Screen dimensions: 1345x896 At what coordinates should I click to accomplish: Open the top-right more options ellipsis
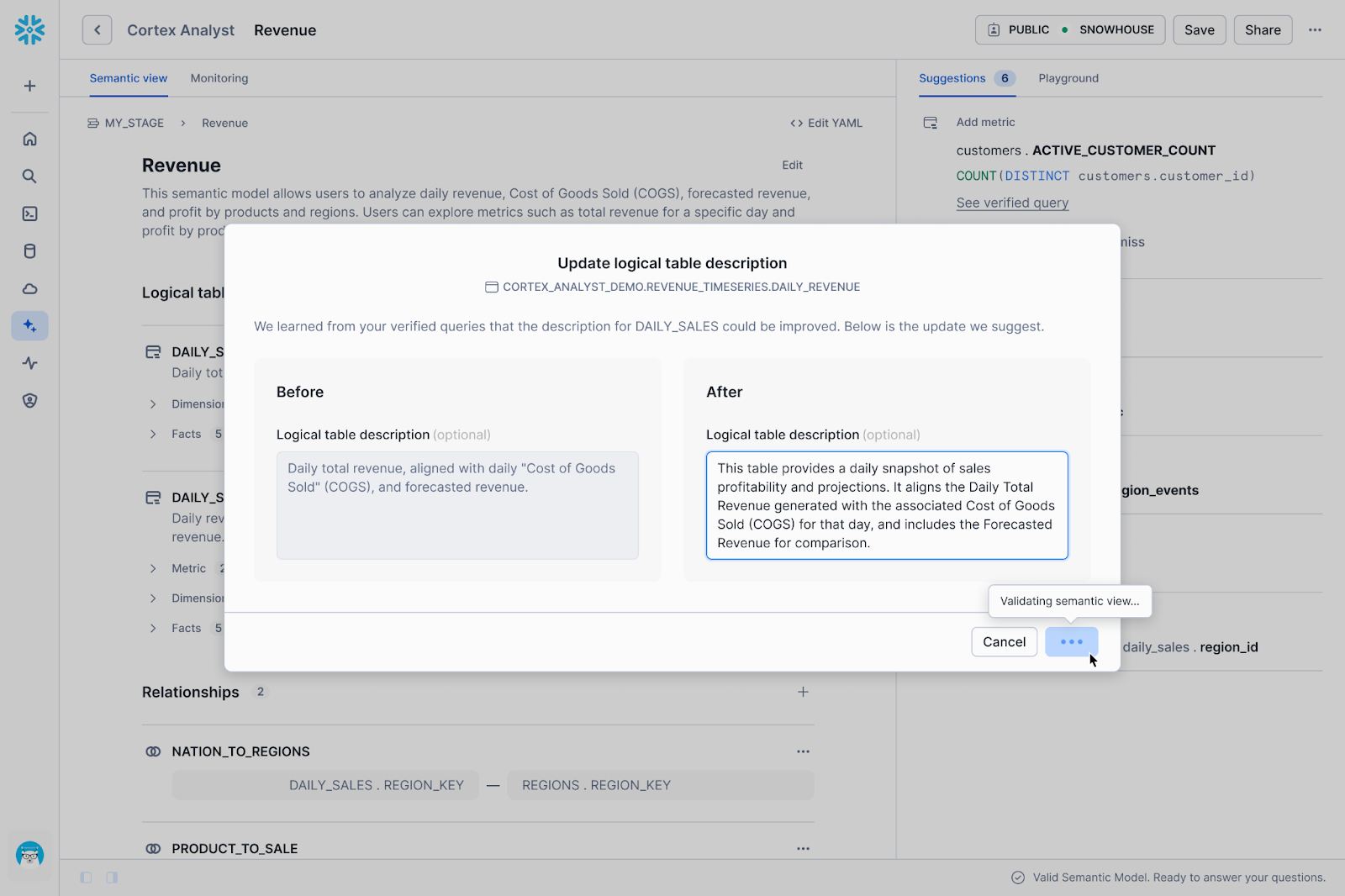[1315, 30]
